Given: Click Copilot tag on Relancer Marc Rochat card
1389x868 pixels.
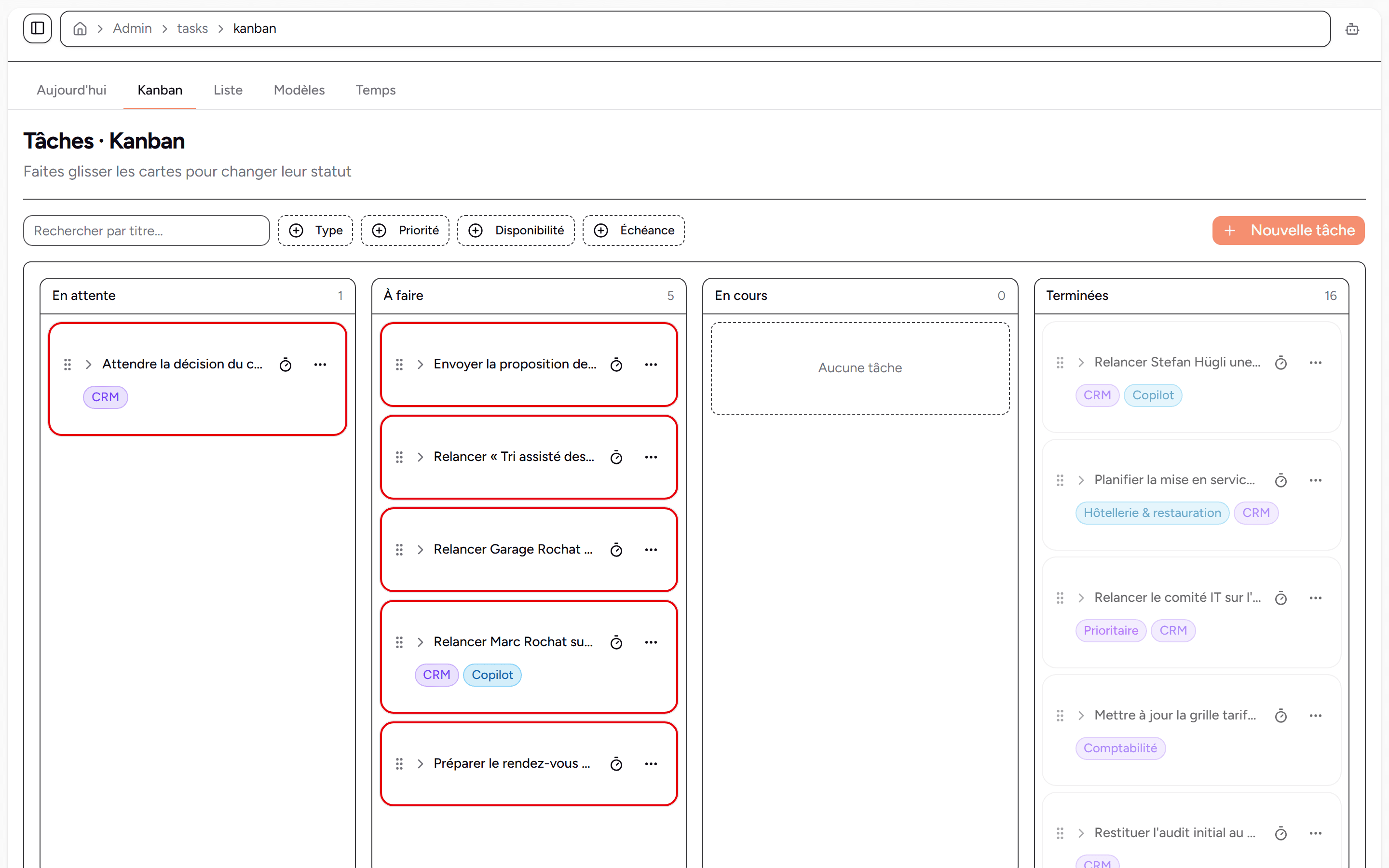Looking at the screenshot, I should [492, 675].
